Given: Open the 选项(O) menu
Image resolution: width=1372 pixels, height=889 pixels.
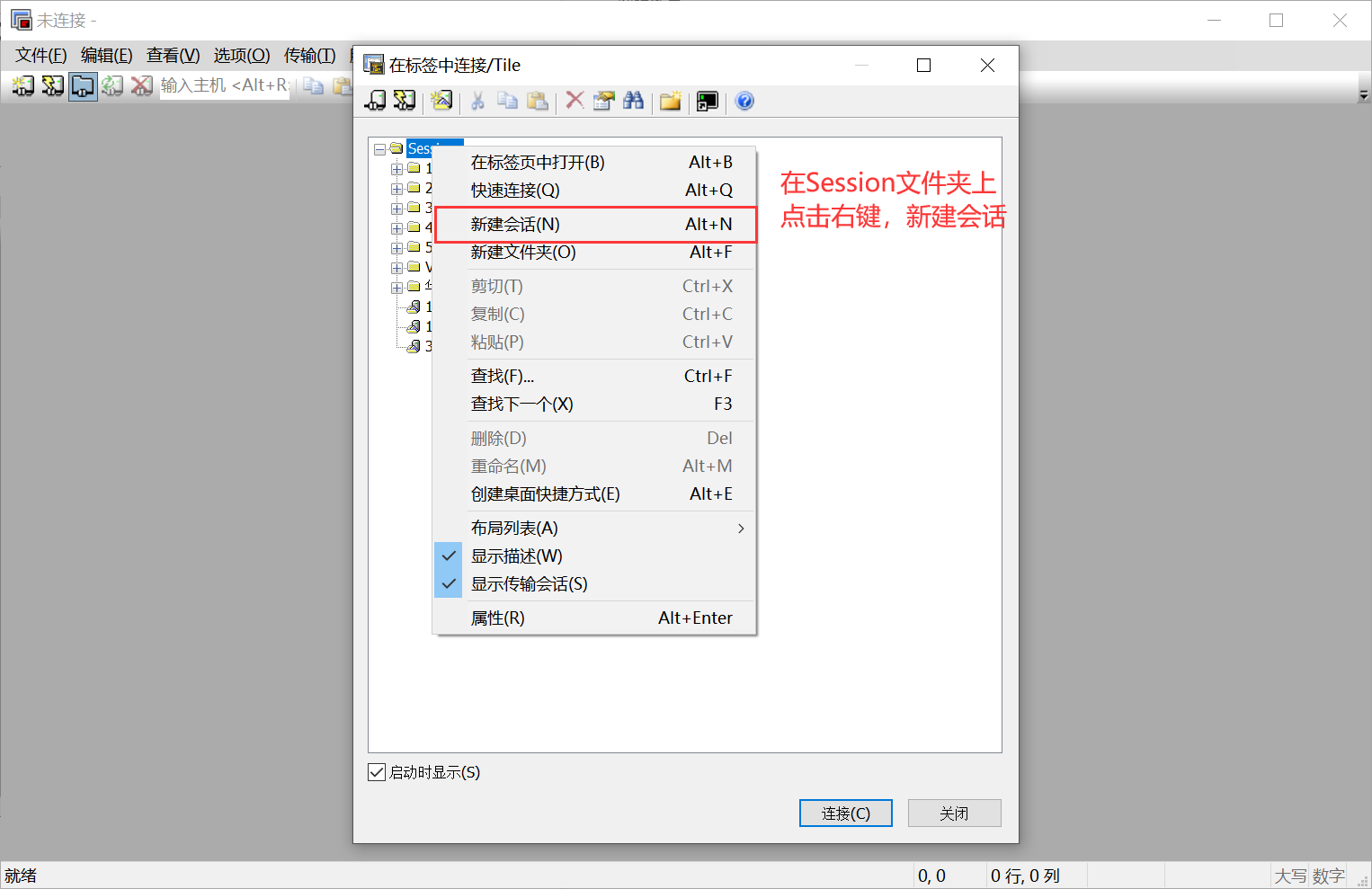Looking at the screenshot, I should (242, 56).
